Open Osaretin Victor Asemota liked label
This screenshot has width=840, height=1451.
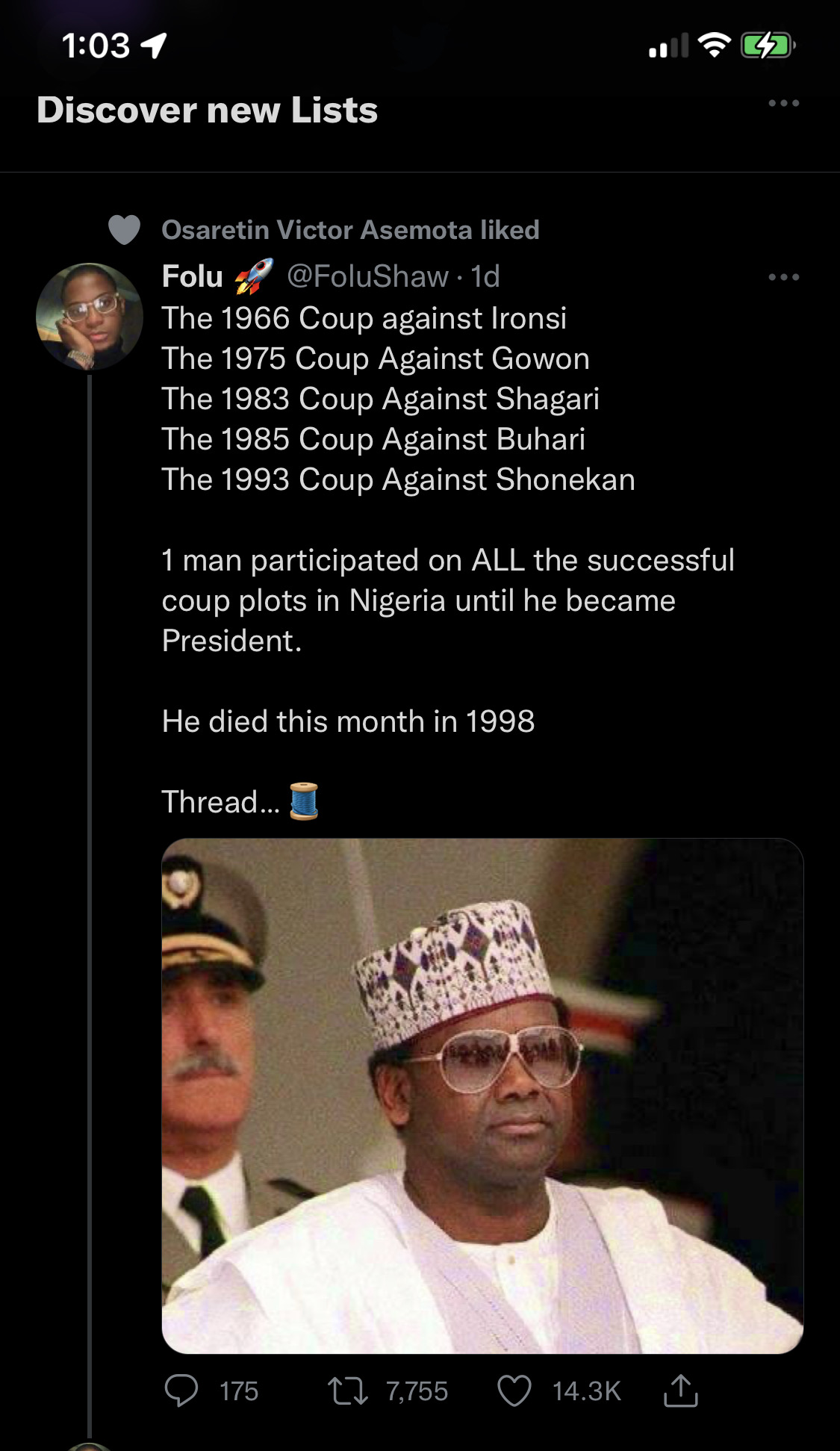point(350,230)
